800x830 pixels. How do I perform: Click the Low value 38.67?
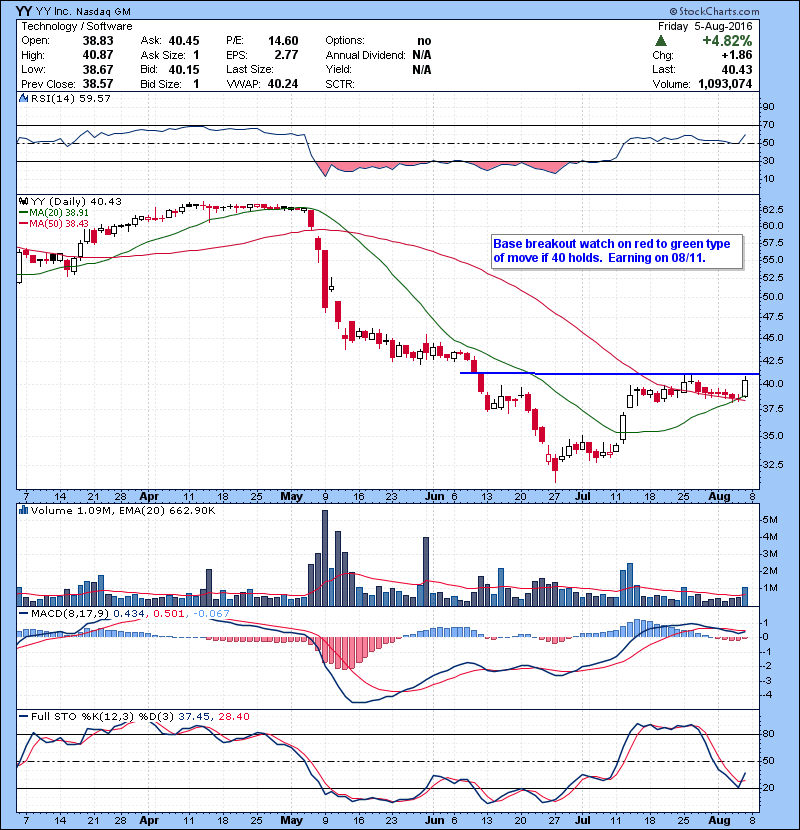click(x=98, y=69)
